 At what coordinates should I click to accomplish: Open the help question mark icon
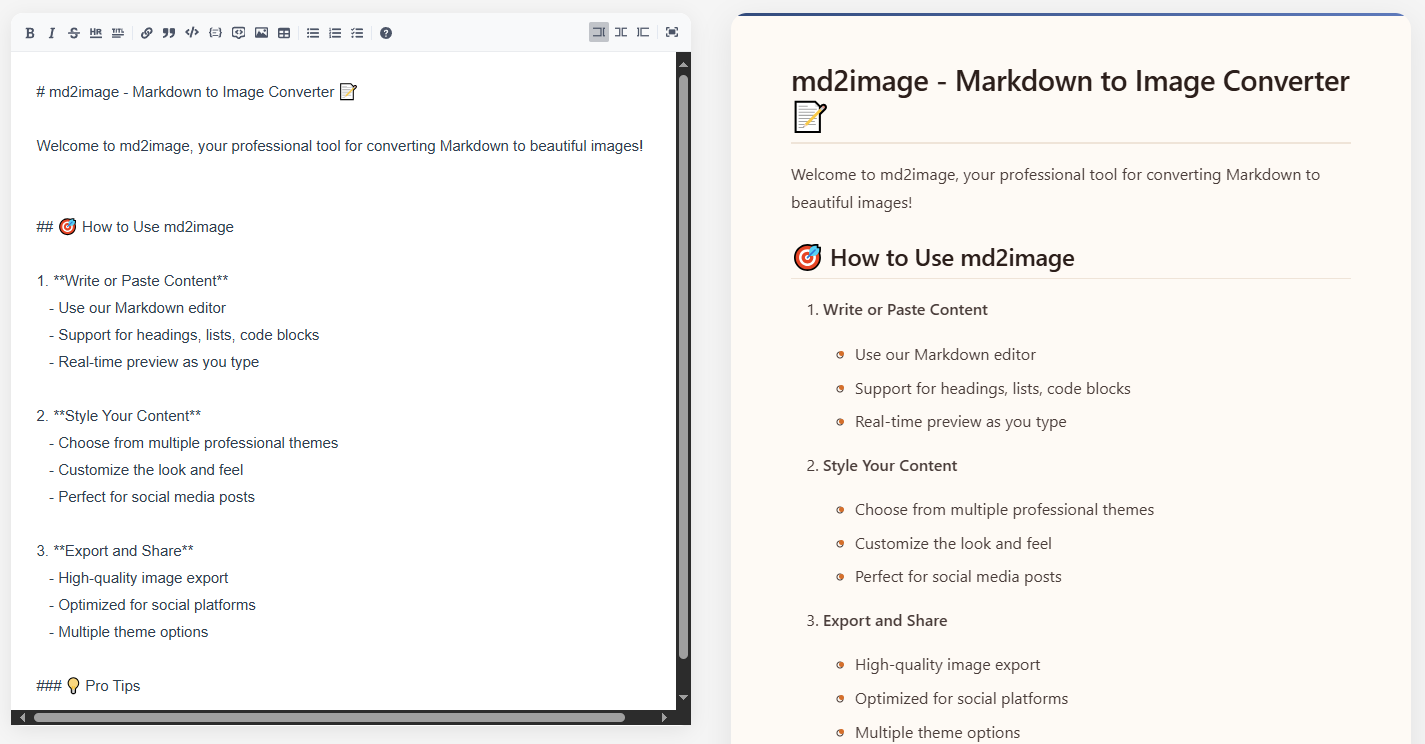click(x=386, y=33)
